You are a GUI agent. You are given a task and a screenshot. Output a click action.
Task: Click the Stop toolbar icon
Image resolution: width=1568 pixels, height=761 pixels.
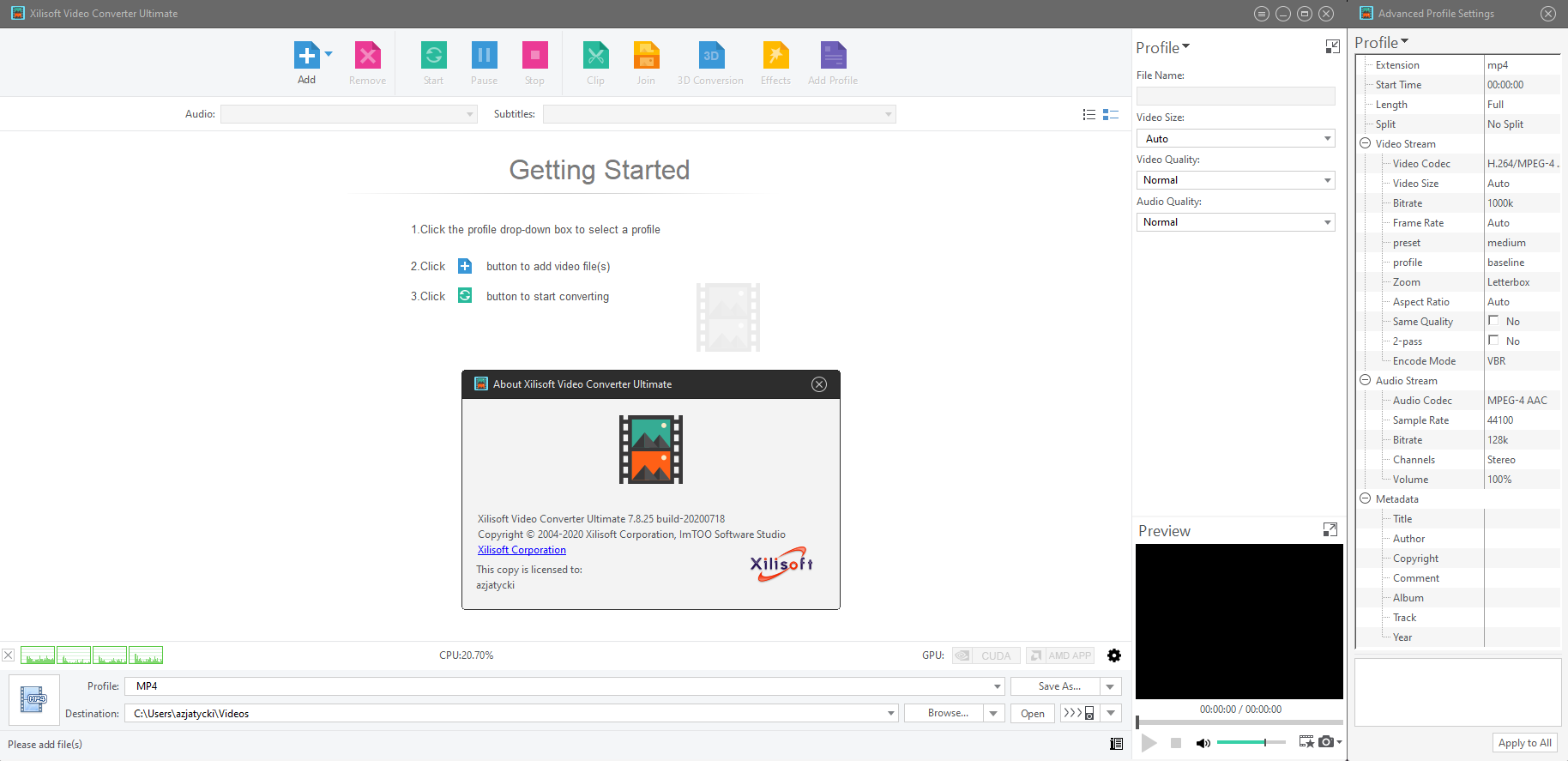pyautogui.click(x=534, y=56)
